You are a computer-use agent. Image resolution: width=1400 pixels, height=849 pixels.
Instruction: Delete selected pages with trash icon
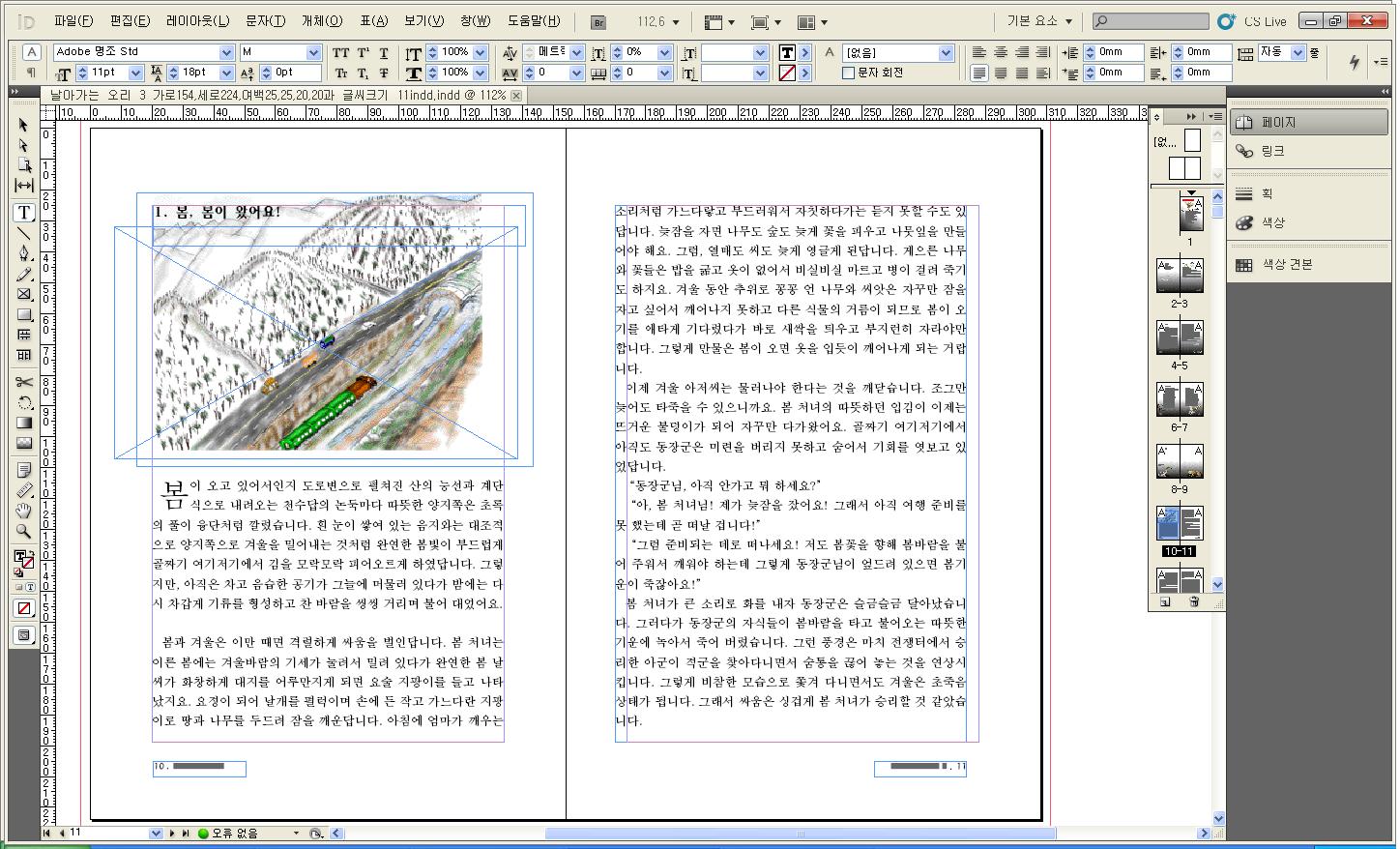[x=1194, y=602]
